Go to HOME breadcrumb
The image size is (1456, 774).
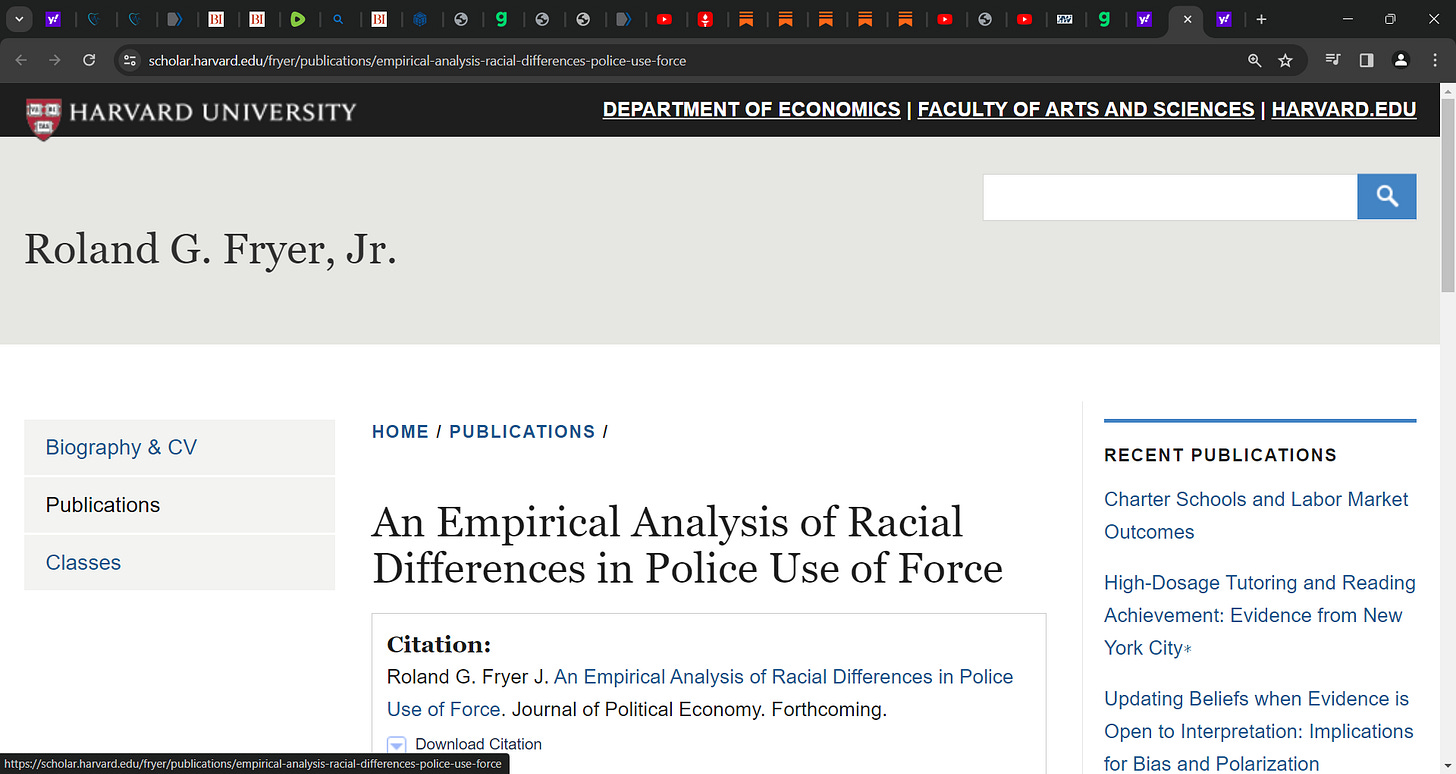[x=400, y=432]
